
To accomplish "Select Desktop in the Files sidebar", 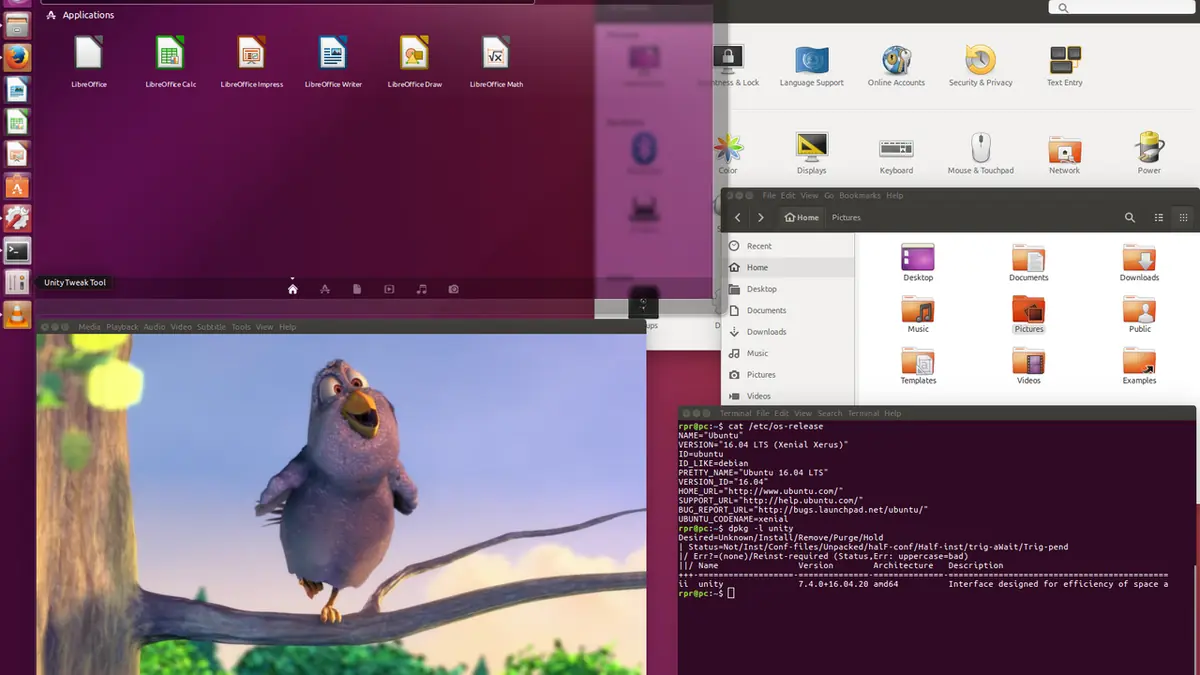I will click(788, 289).
